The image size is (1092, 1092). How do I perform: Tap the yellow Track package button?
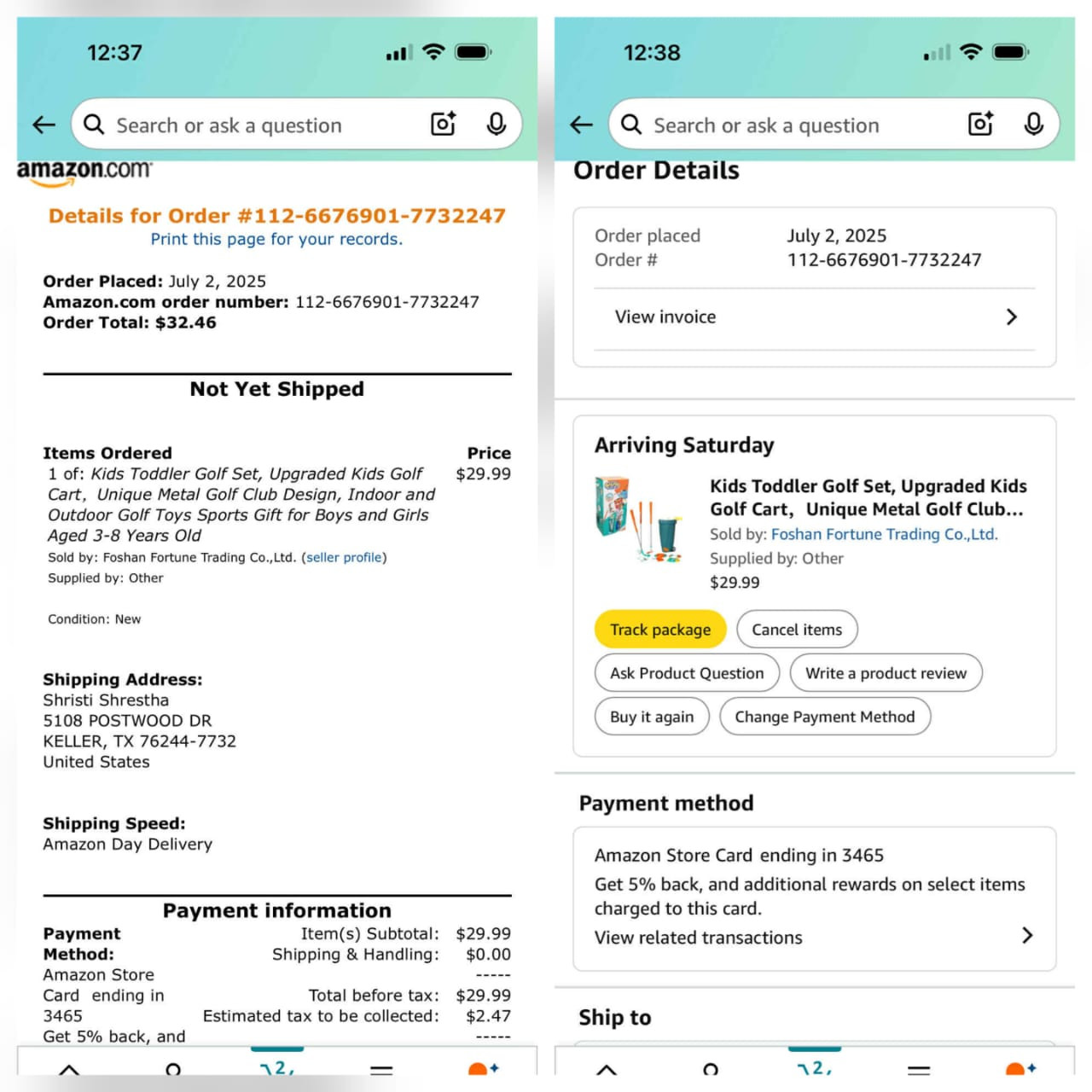pos(660,630)
